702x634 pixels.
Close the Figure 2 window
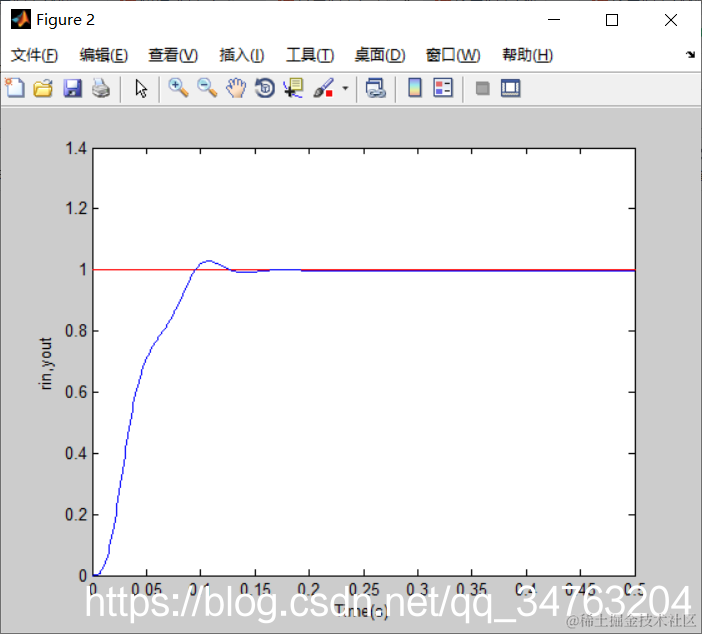[671, 20]
